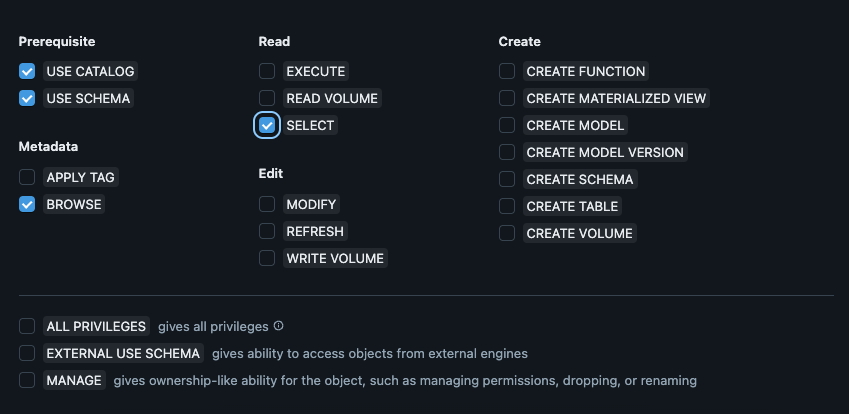Screen dimensions: 849x414
Task: Tick CREATE MATERIALIZED VIEW checkbox
Action: pos(507,99)
